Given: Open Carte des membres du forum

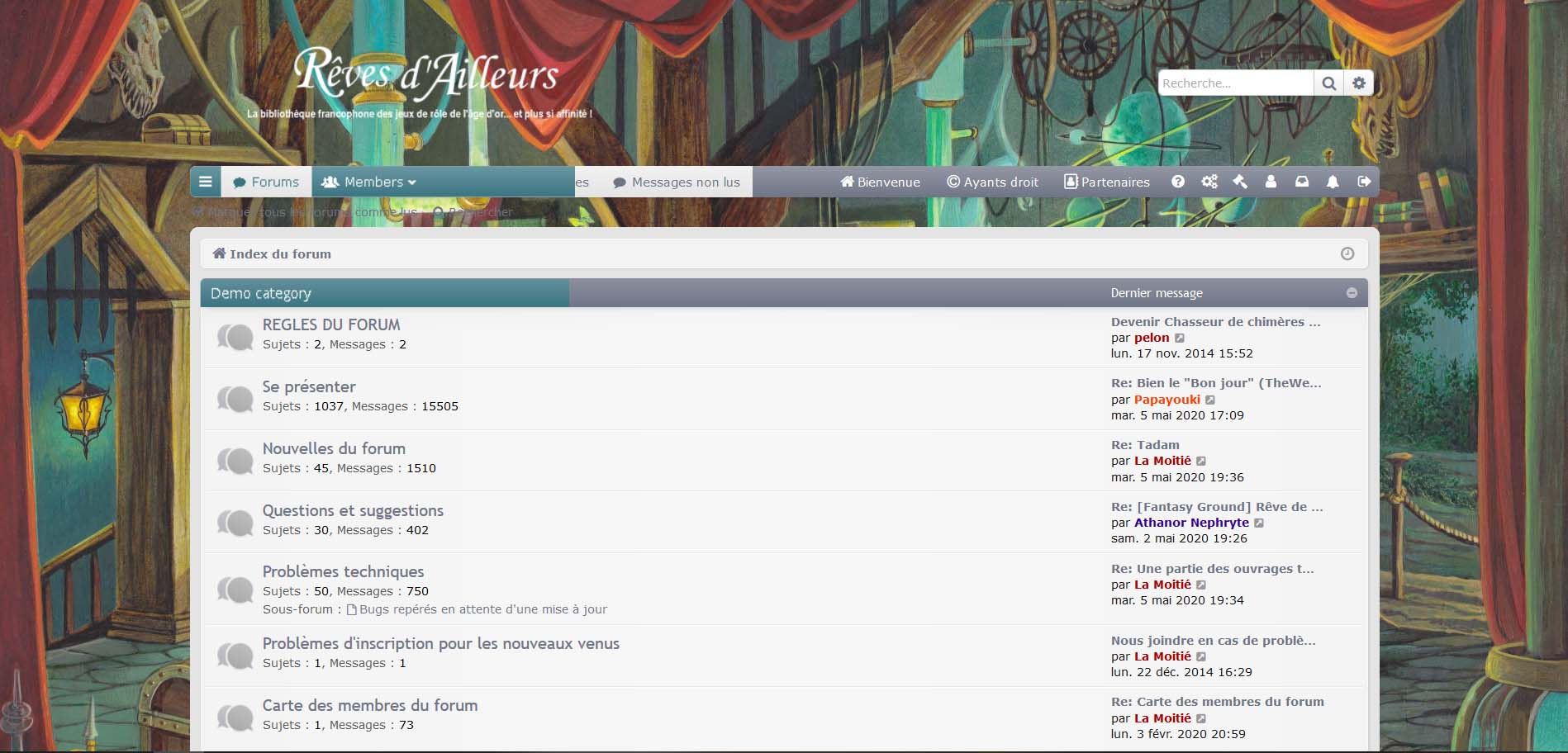Looking at the screenshot, I should (x=370, y=705).
